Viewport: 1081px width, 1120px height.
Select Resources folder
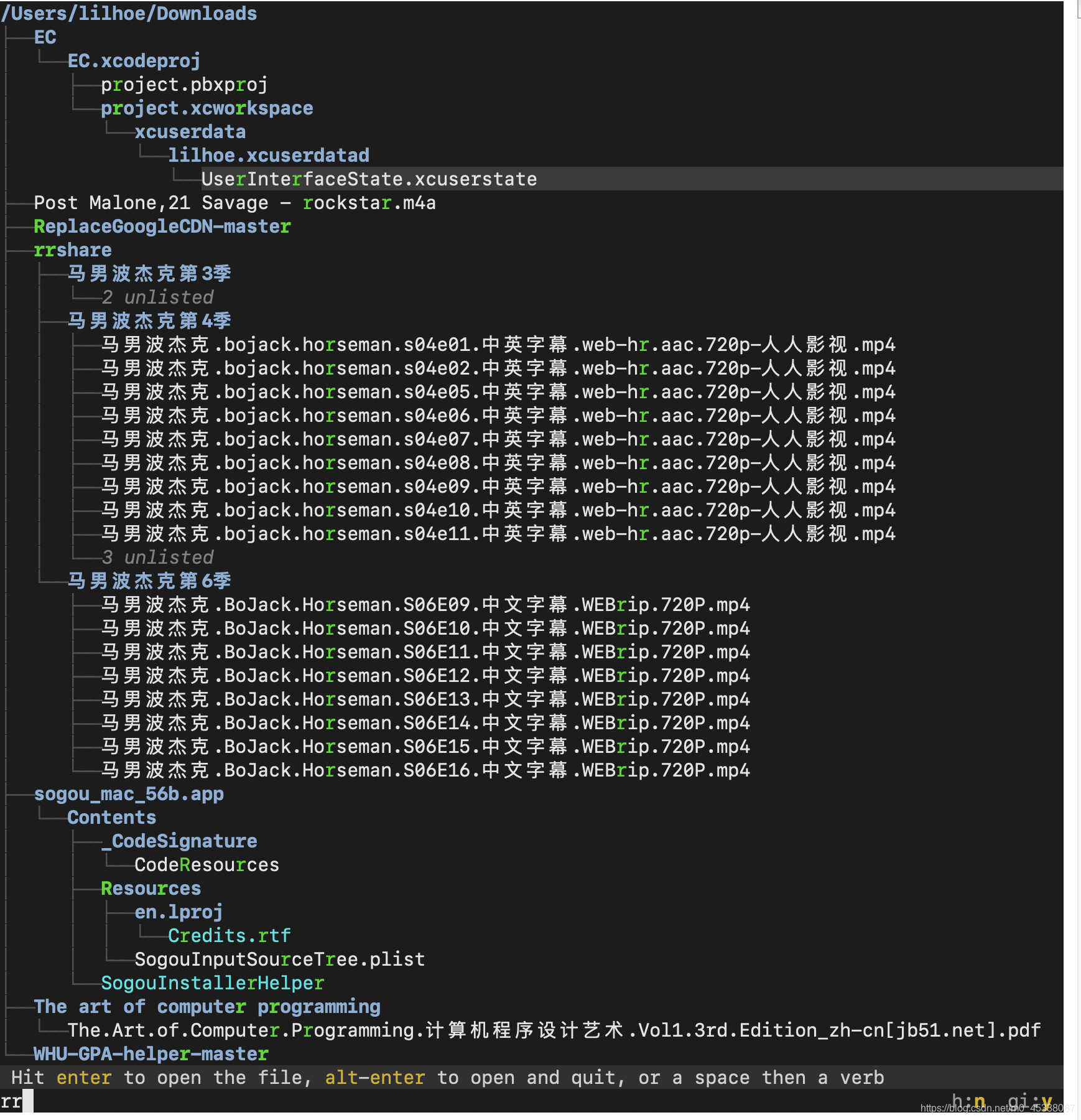(x=151, y=889)
